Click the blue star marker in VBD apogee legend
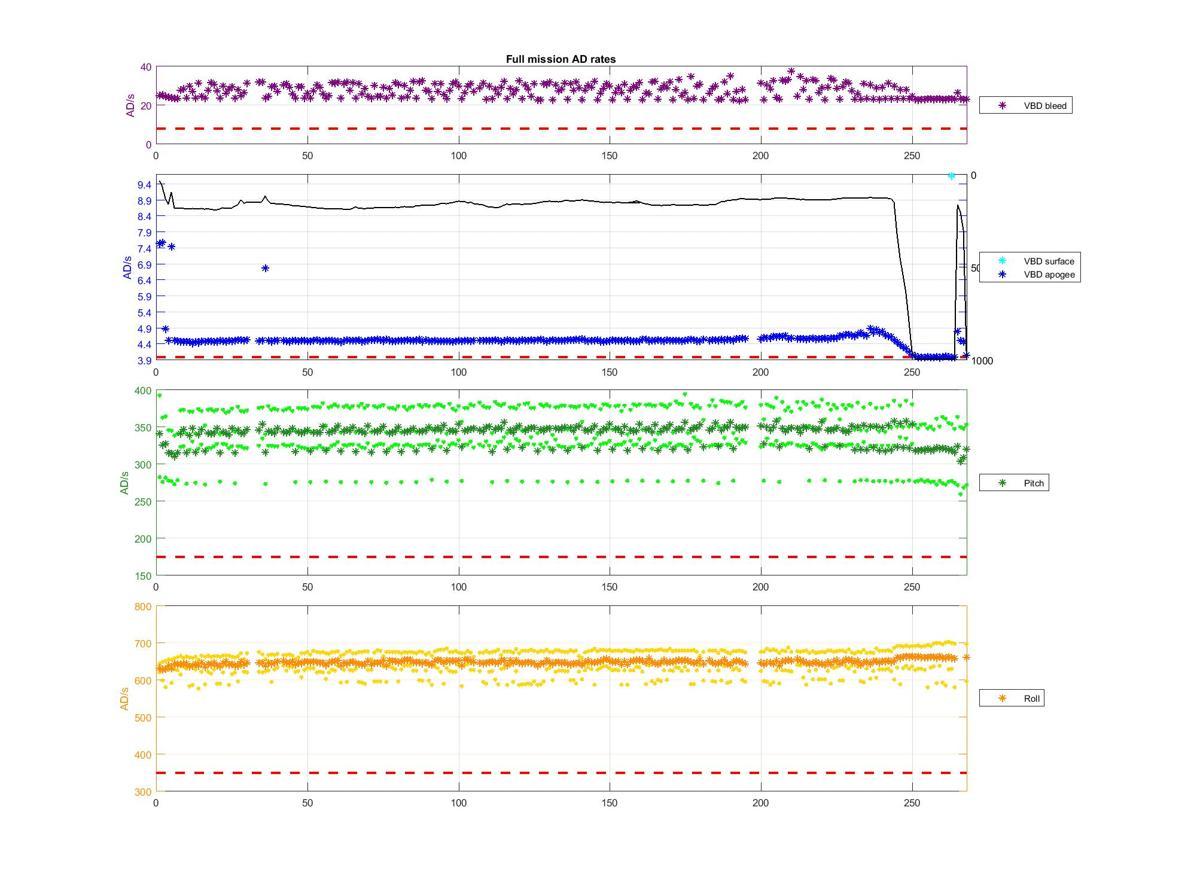The width and height of the screenshot is (1200, 889). (1002, 274)
